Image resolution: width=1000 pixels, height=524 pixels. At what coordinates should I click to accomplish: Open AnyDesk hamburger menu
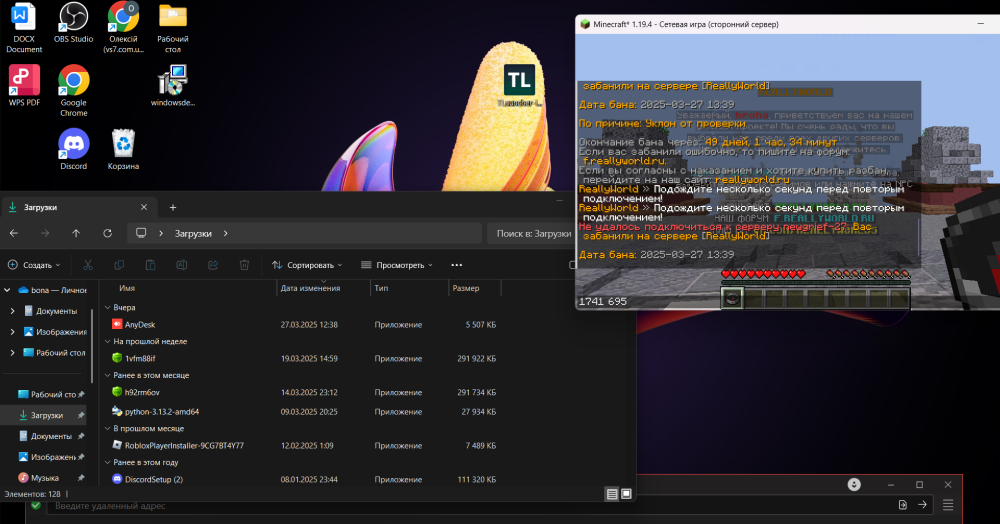tap(948, 505)
